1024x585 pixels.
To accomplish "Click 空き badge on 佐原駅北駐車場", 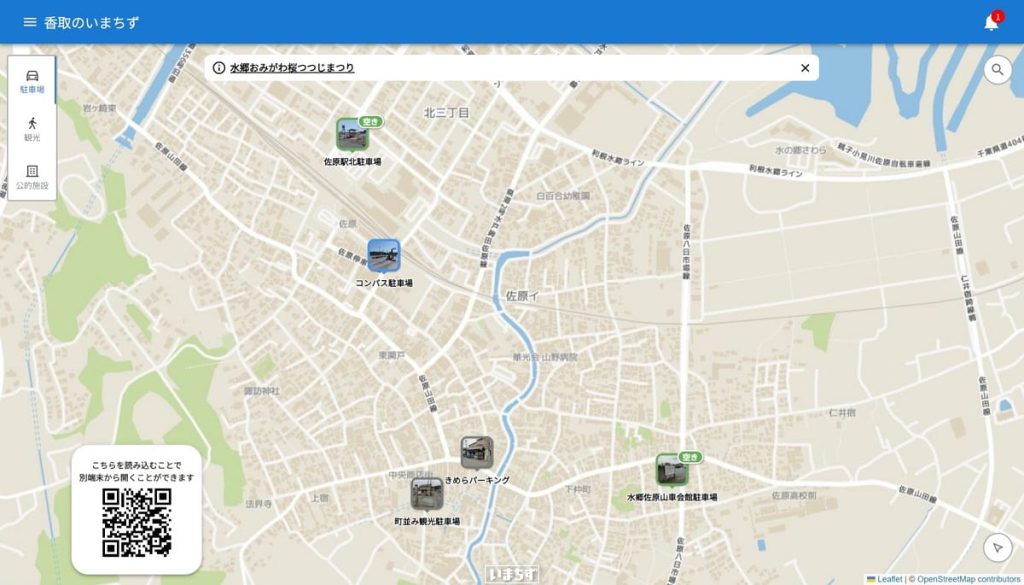I will click(372, 121).
